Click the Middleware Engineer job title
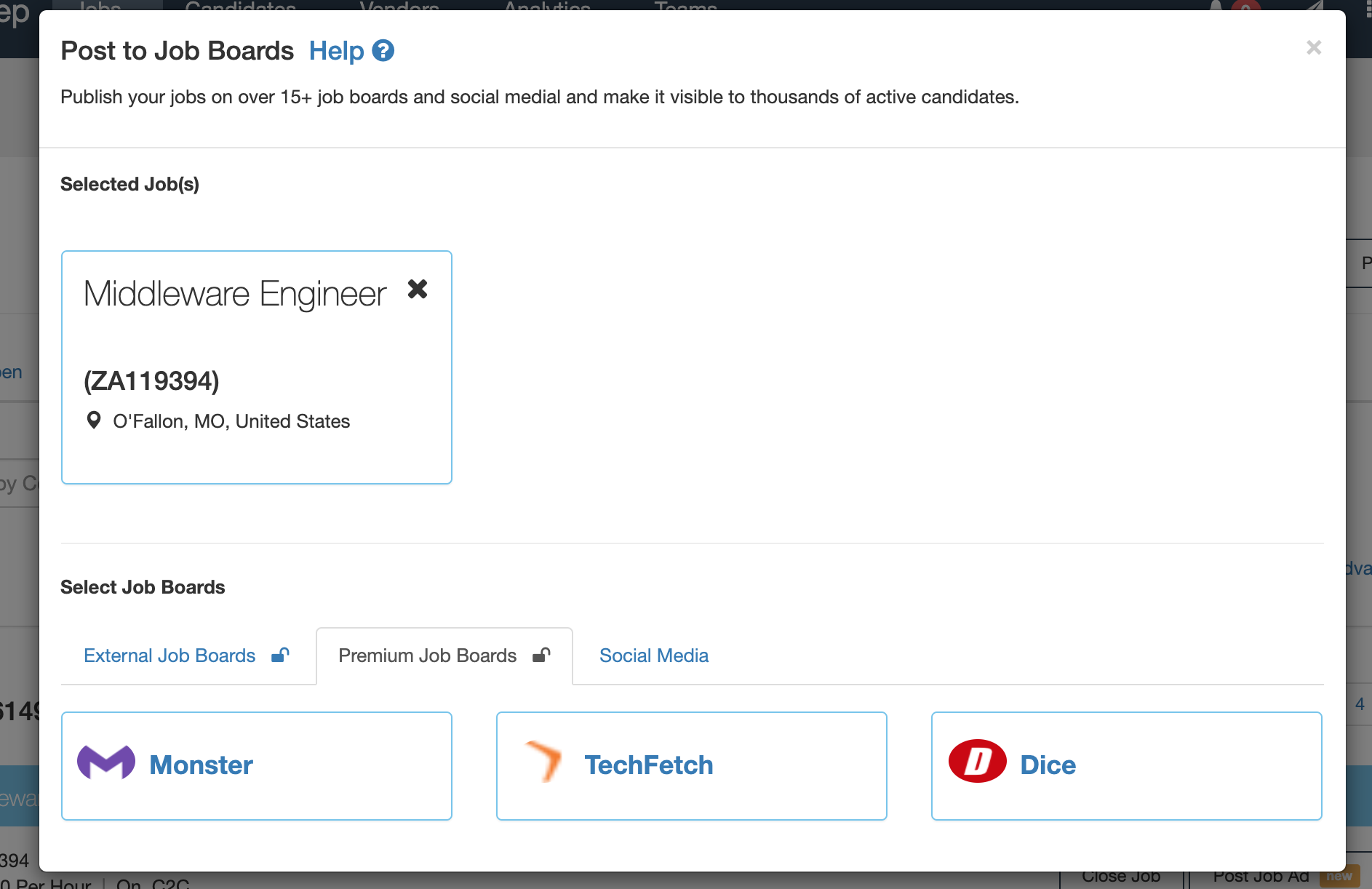 (x=235, y=294)
